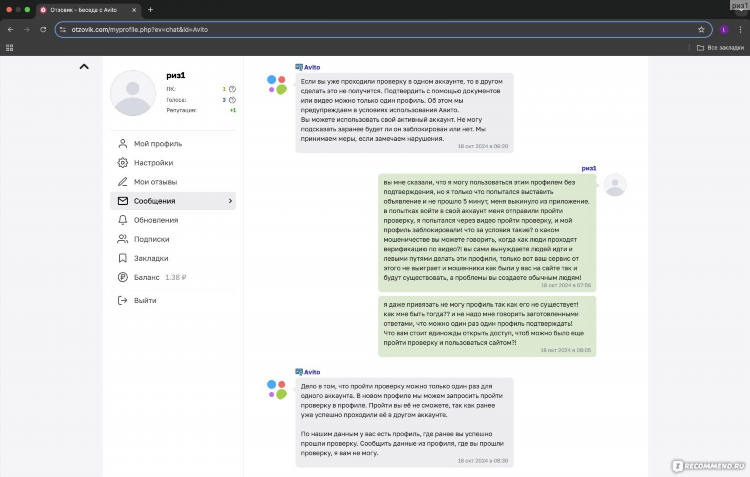
Task: Click the timestamp '18 окт 2024 в 08:20'
Action: click(x=483, y=146)
